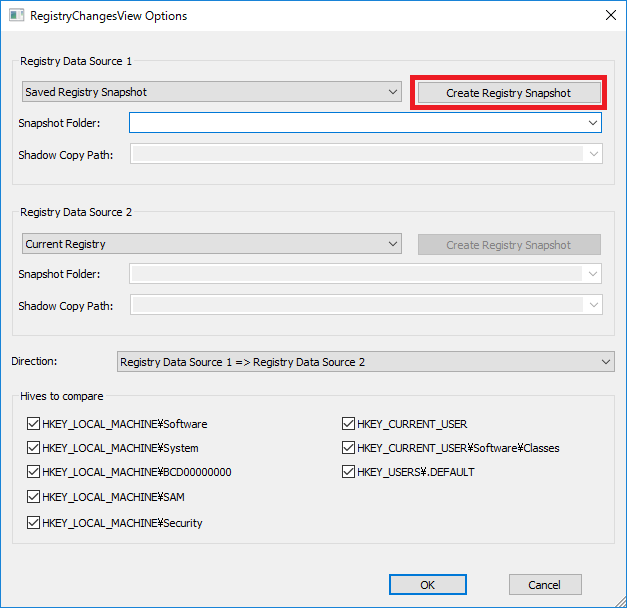The height and width of the screenshot is (608, 627).
Task: Expand the Snapshot Folder dropdown arrow for Source 1
Action: point(593,123)
